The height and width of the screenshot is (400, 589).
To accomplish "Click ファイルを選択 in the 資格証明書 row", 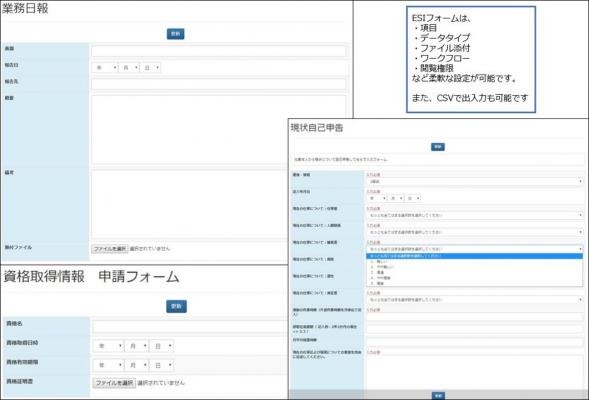I will tap(114, 383).
